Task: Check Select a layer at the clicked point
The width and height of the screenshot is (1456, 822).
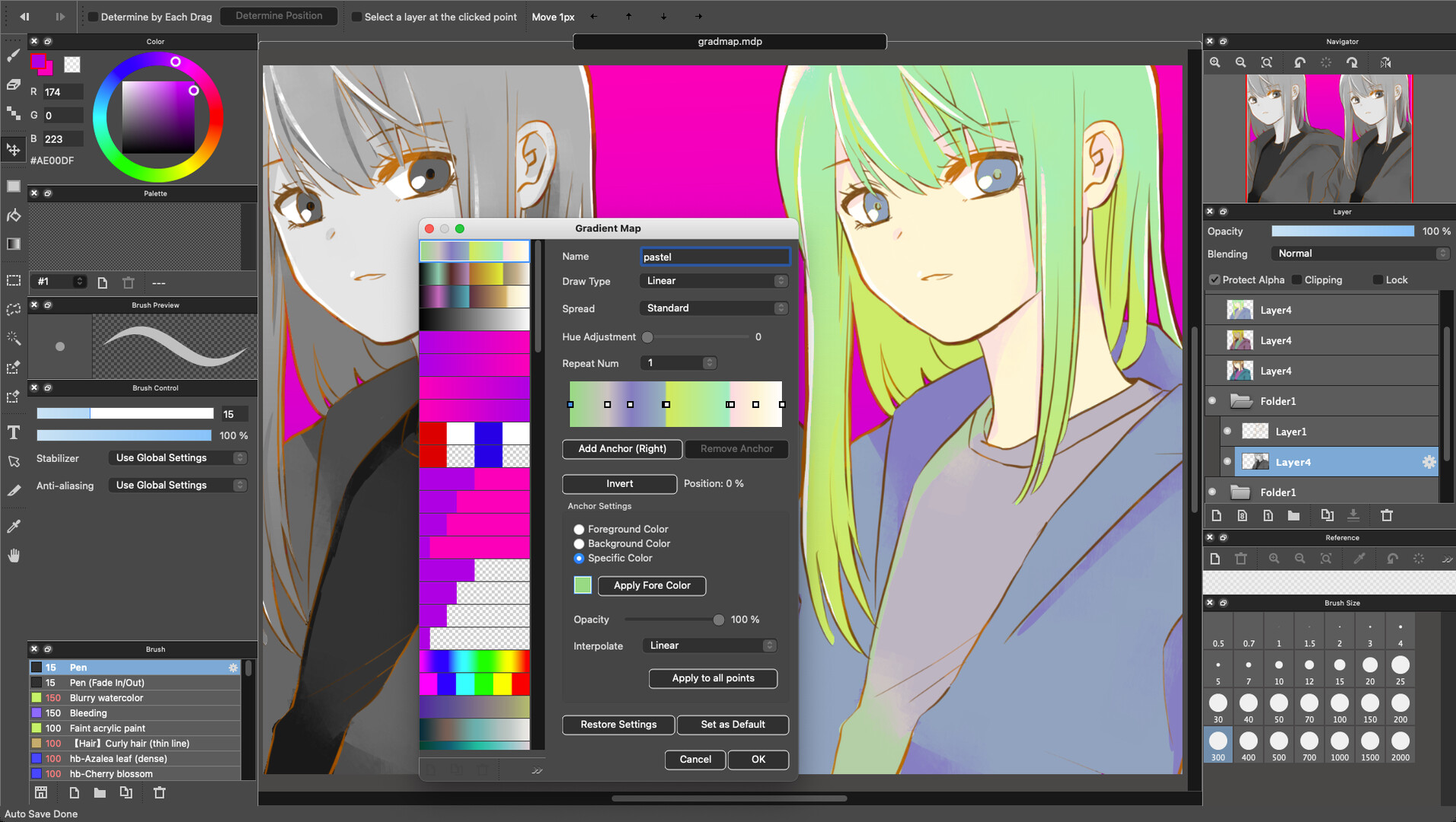Action: click(355, 16)
